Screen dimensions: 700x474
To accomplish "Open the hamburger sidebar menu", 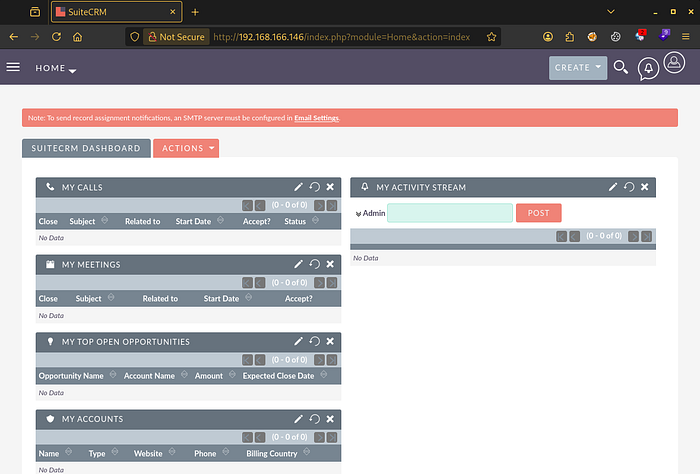I will (13, 67).
